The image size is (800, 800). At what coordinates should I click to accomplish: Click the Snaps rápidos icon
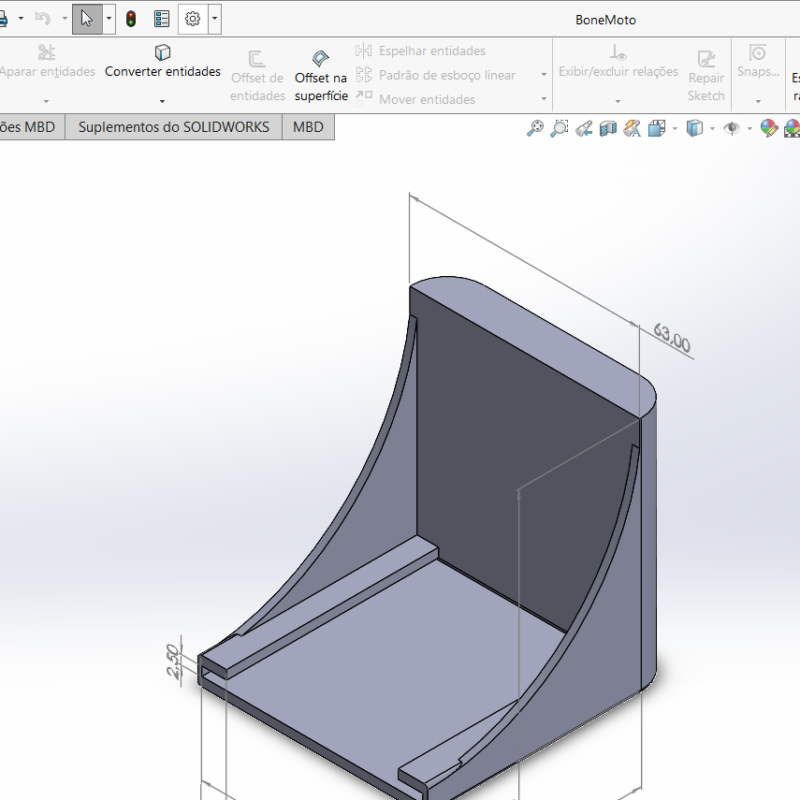pyautogui.click(x=758, y=52)
